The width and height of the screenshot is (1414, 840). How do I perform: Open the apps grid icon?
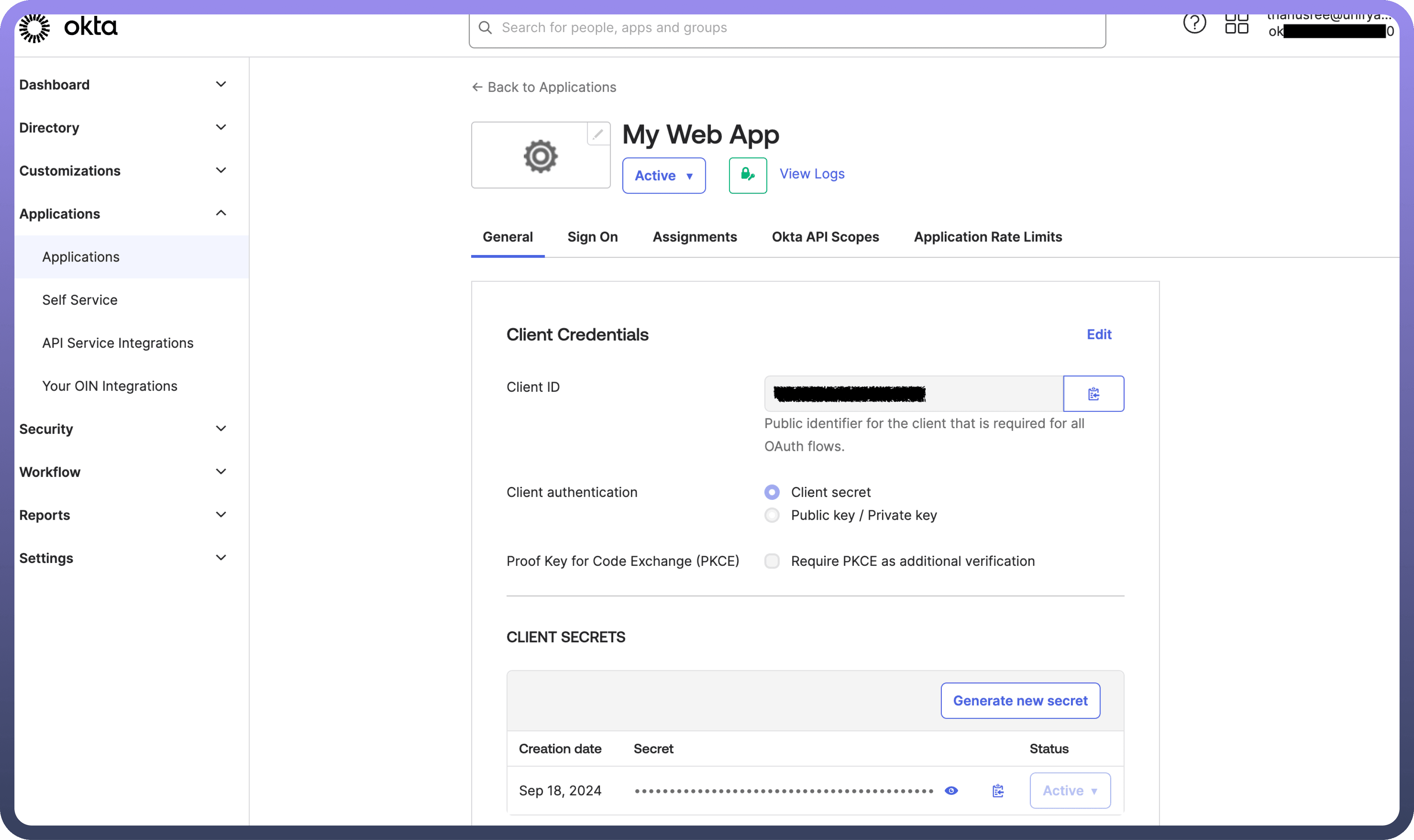(1236, 24)
